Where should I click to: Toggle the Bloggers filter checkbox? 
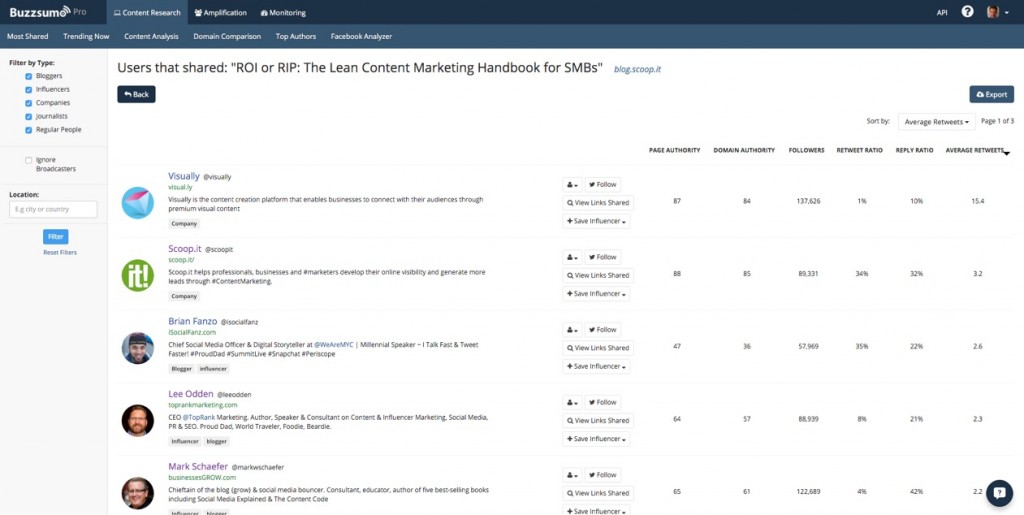pos(28,76)
